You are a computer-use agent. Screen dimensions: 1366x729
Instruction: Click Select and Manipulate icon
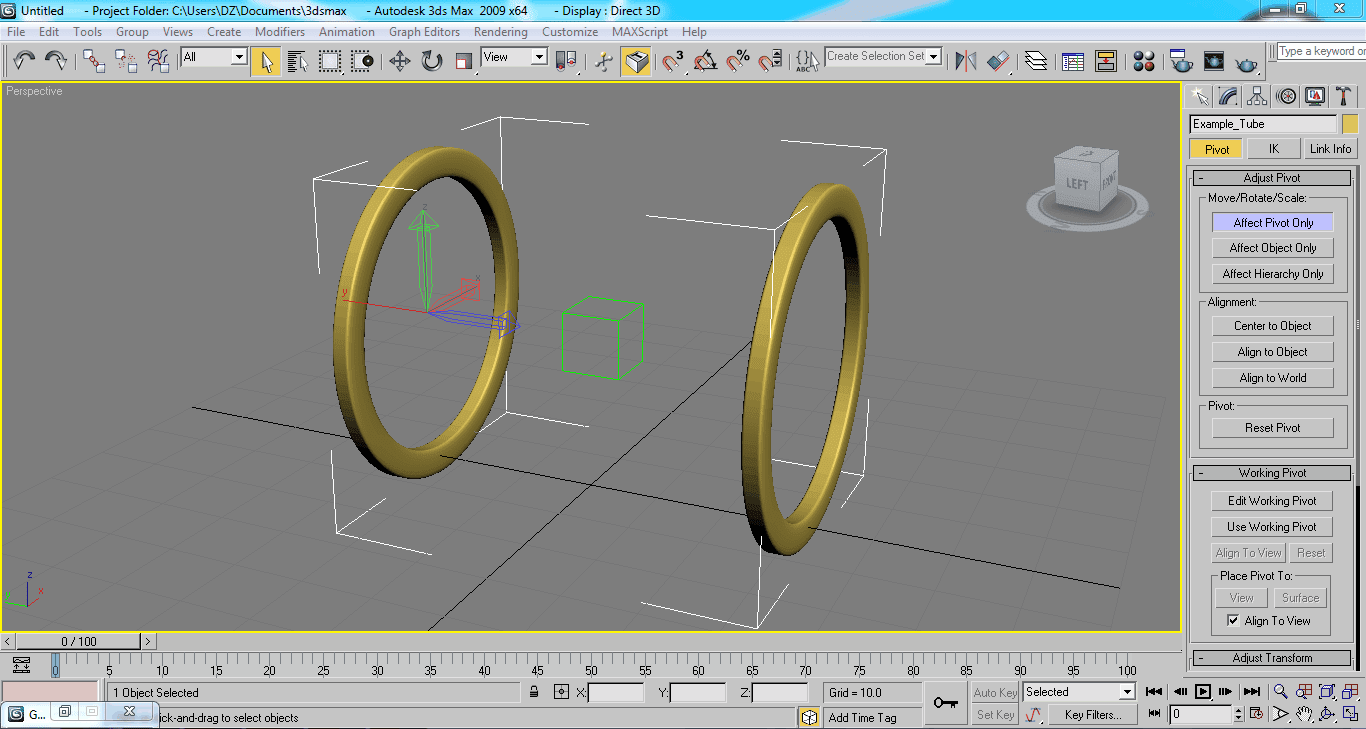click(x=603, y=61)
